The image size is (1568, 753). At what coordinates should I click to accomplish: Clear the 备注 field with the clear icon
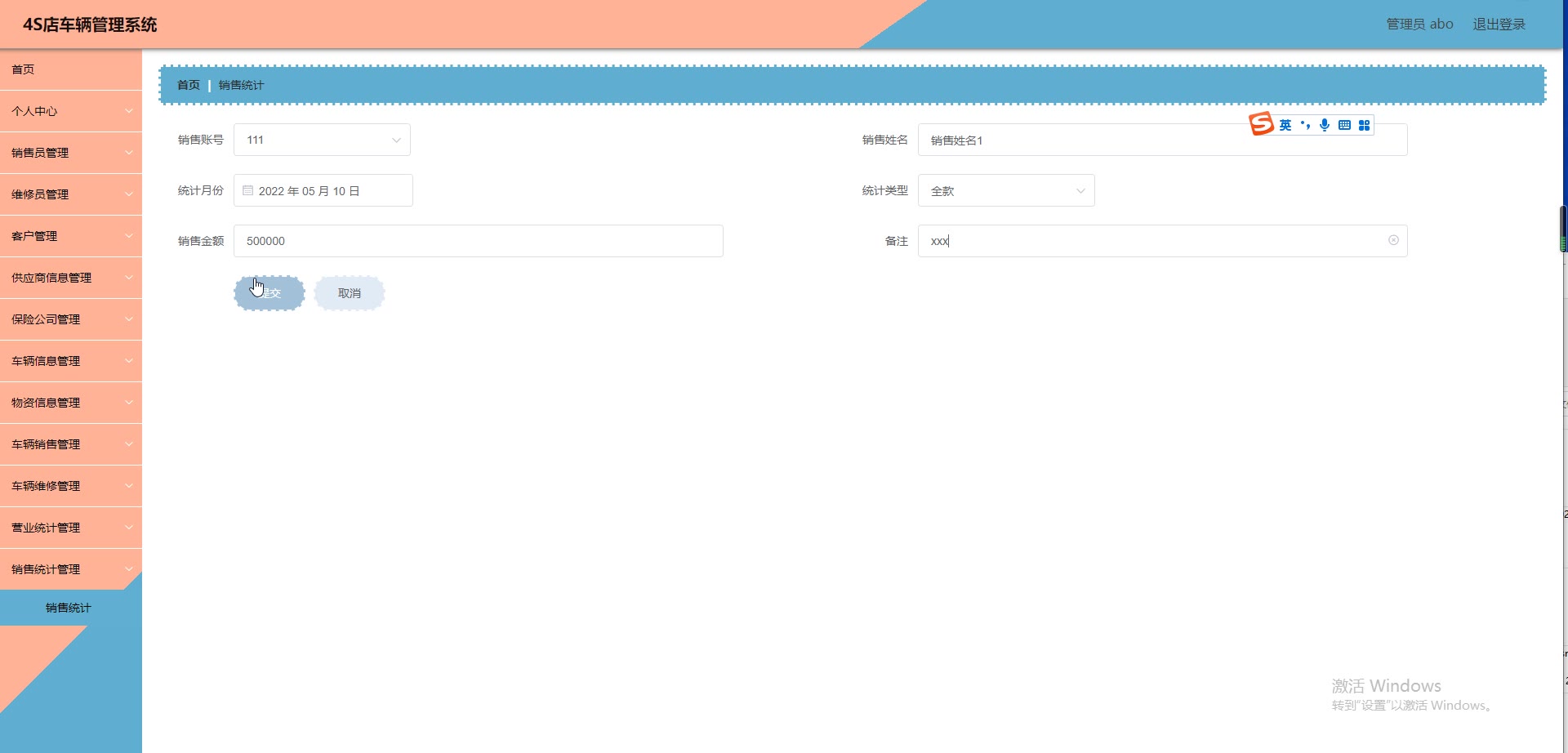point(1393,240)
